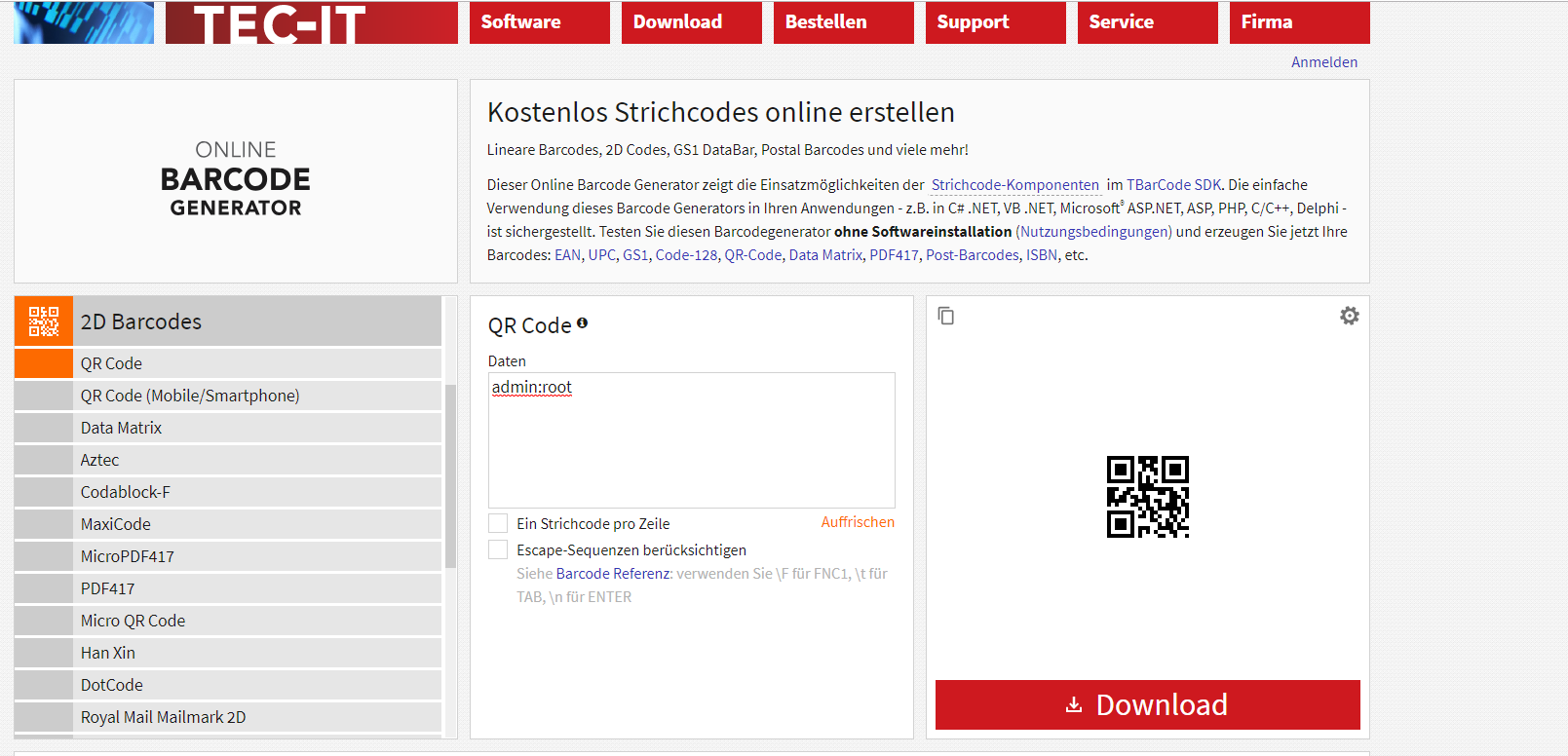Enable Ein Strichcode pro Zeile checkbox

click(498, 523)
